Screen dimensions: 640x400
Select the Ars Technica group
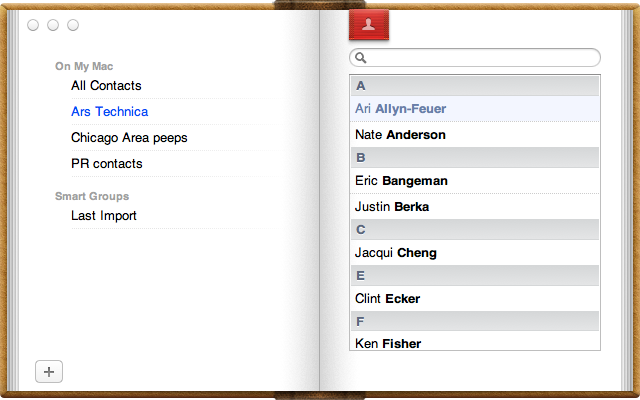pos(109,111)
